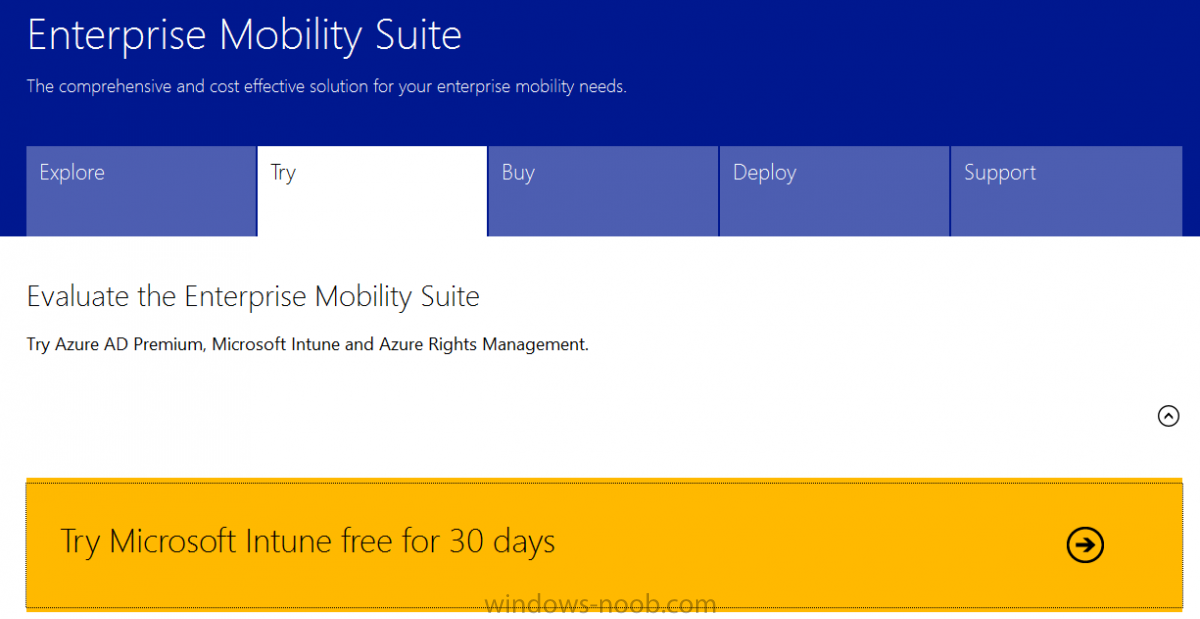Click the Enterprise Mobility Suite page title

[244, 35]
